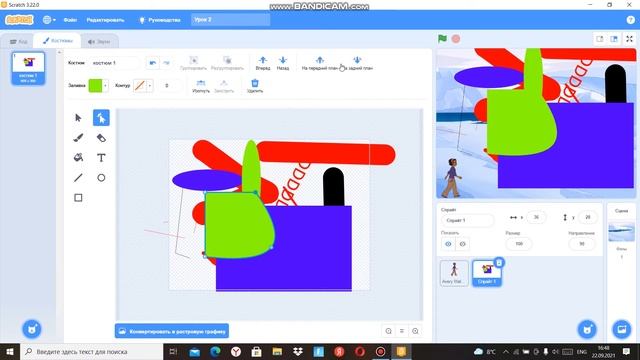Delete the selected shape with trash icon
Viewport: 640px width, 360px height.
click(255, 86)
